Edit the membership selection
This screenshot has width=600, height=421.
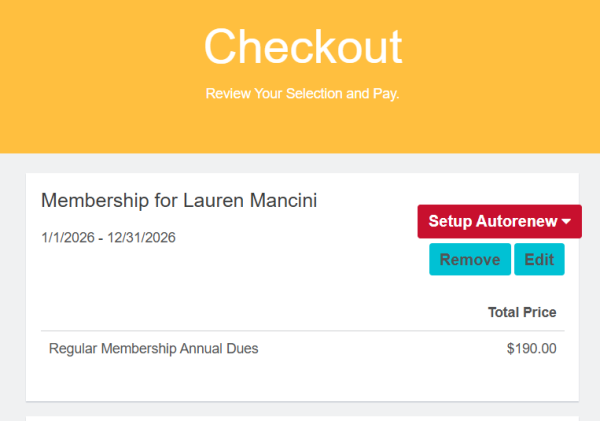tap(539, 260)
